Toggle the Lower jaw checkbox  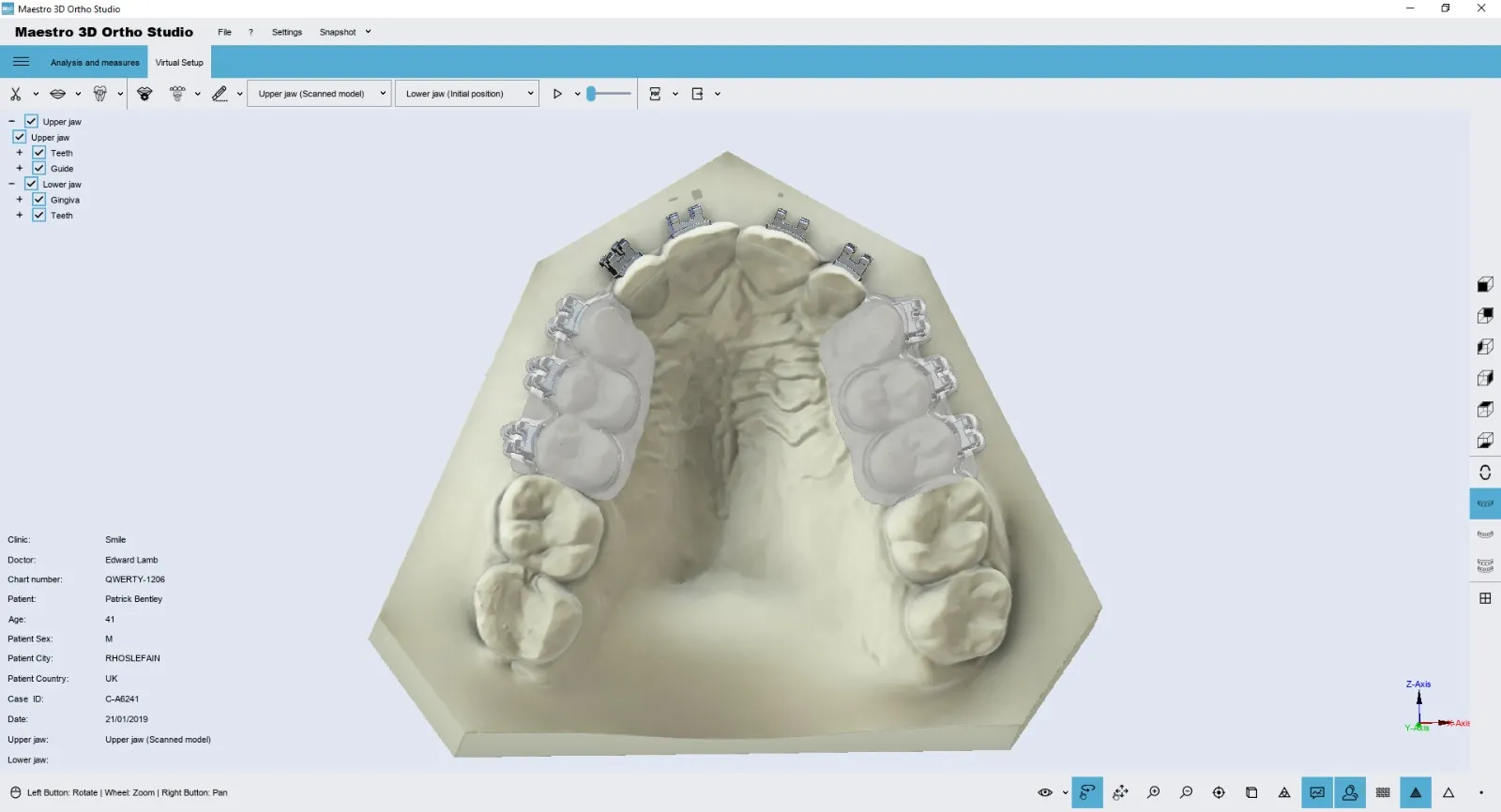click(x=31, y=184)
